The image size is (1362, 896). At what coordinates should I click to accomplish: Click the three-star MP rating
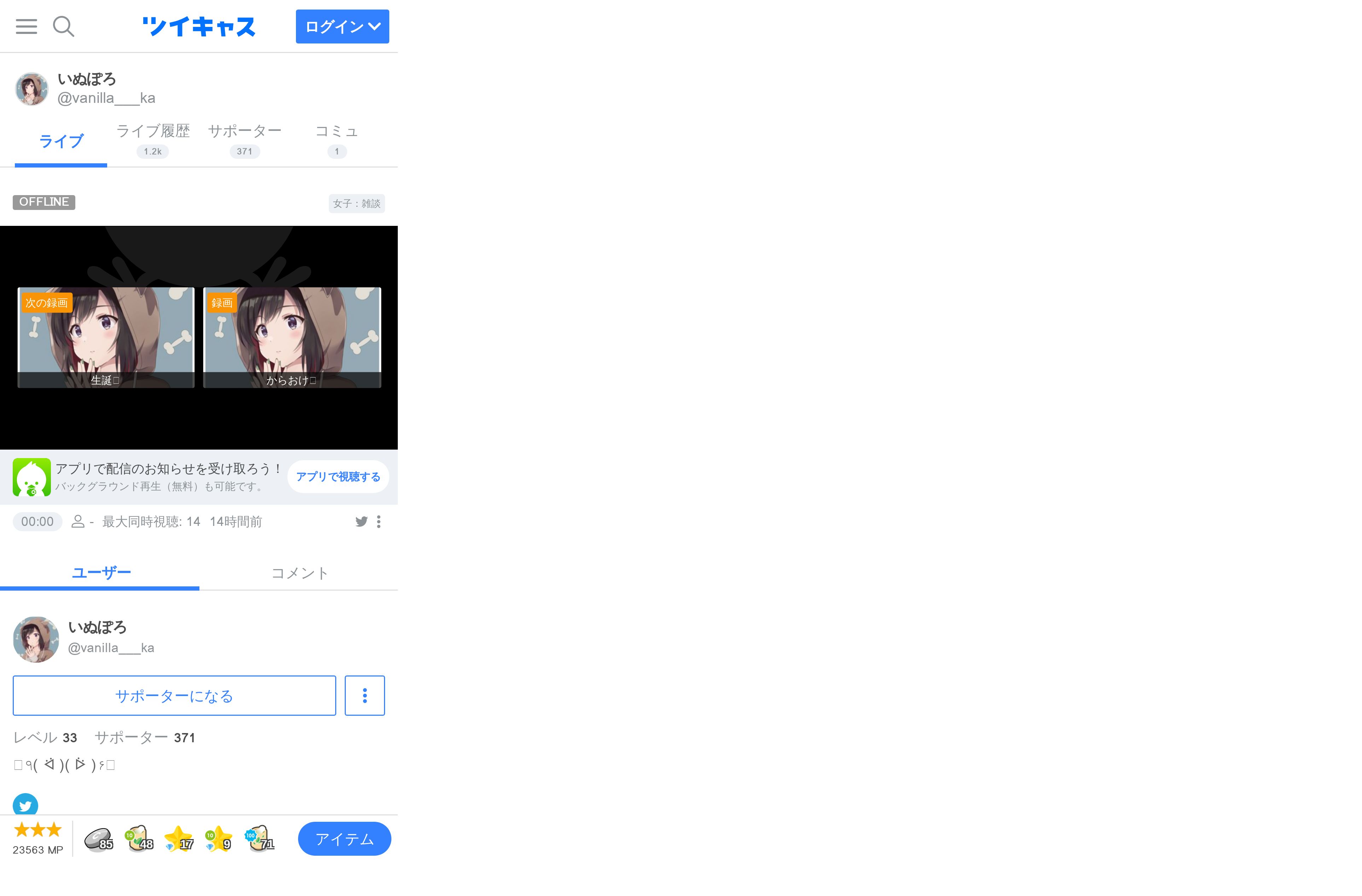38,829
